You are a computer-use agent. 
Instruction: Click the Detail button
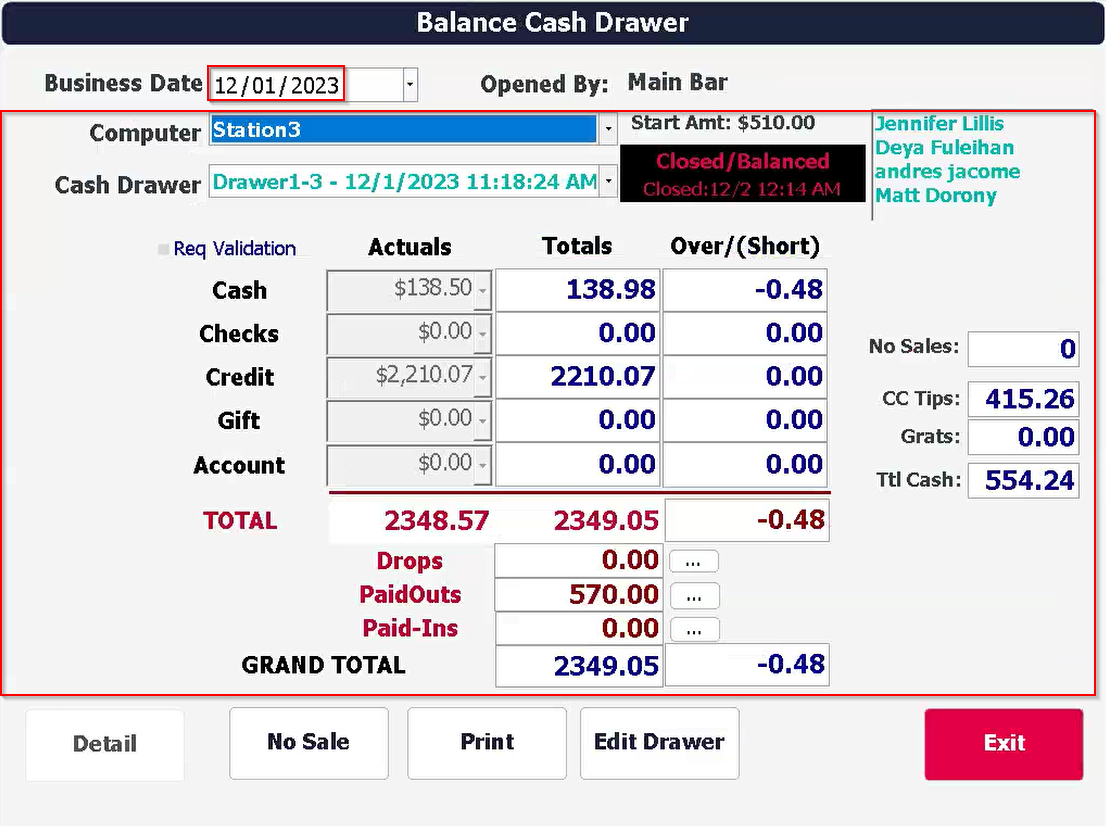coord(105,744)
